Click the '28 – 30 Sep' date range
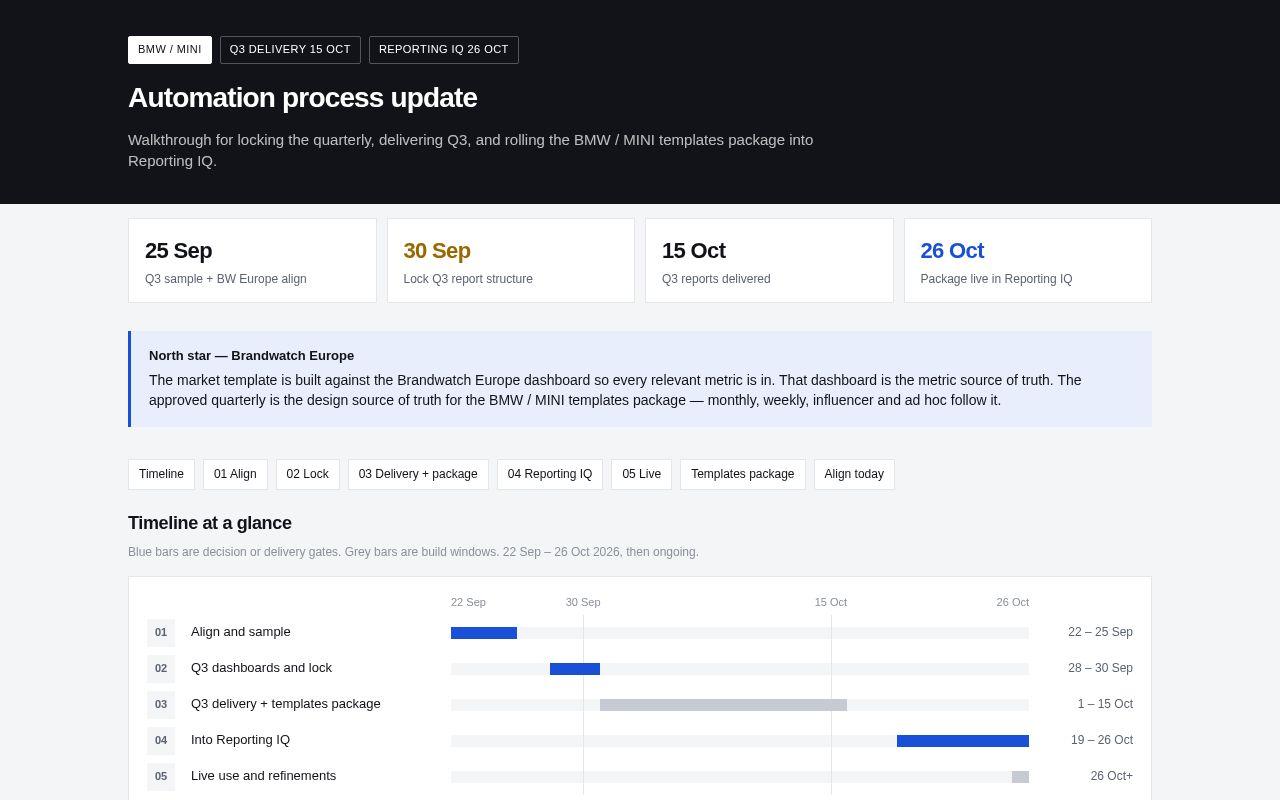The image size is (1280, 800). (x=1100, y=668)
